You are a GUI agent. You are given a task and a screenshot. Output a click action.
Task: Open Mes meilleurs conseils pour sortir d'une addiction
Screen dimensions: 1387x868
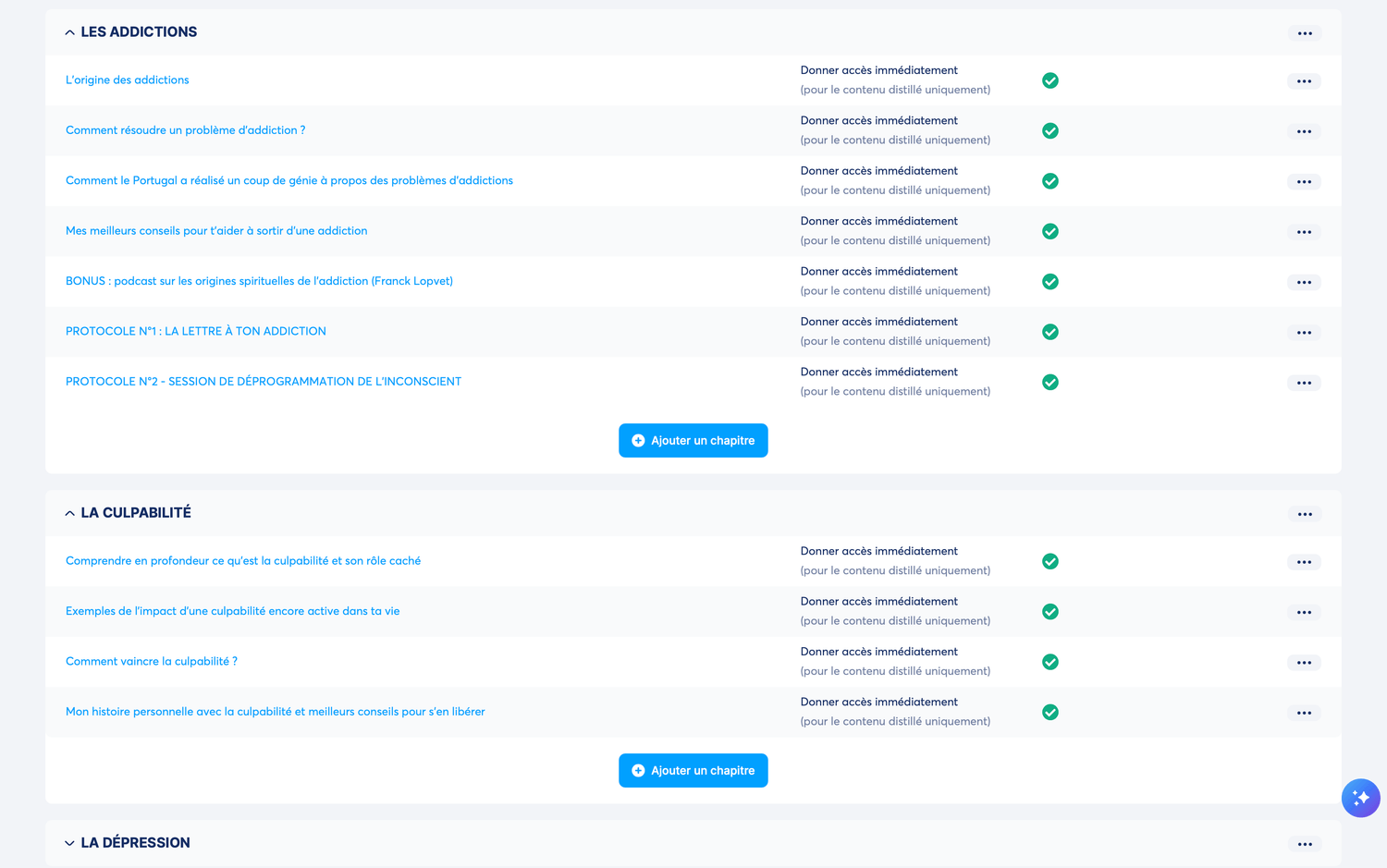pyautogui.click(x=216, y=231)
